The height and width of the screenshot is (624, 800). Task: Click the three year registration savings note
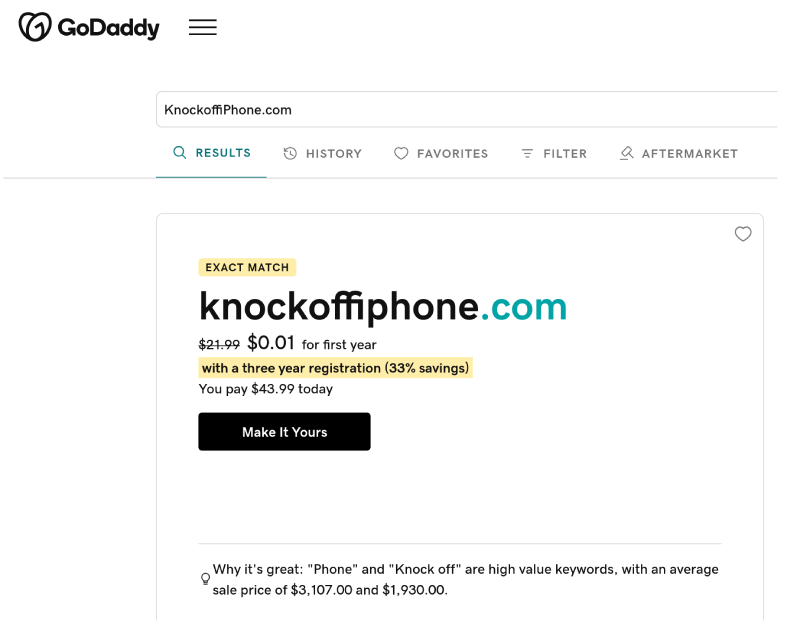tap(335, 368)
